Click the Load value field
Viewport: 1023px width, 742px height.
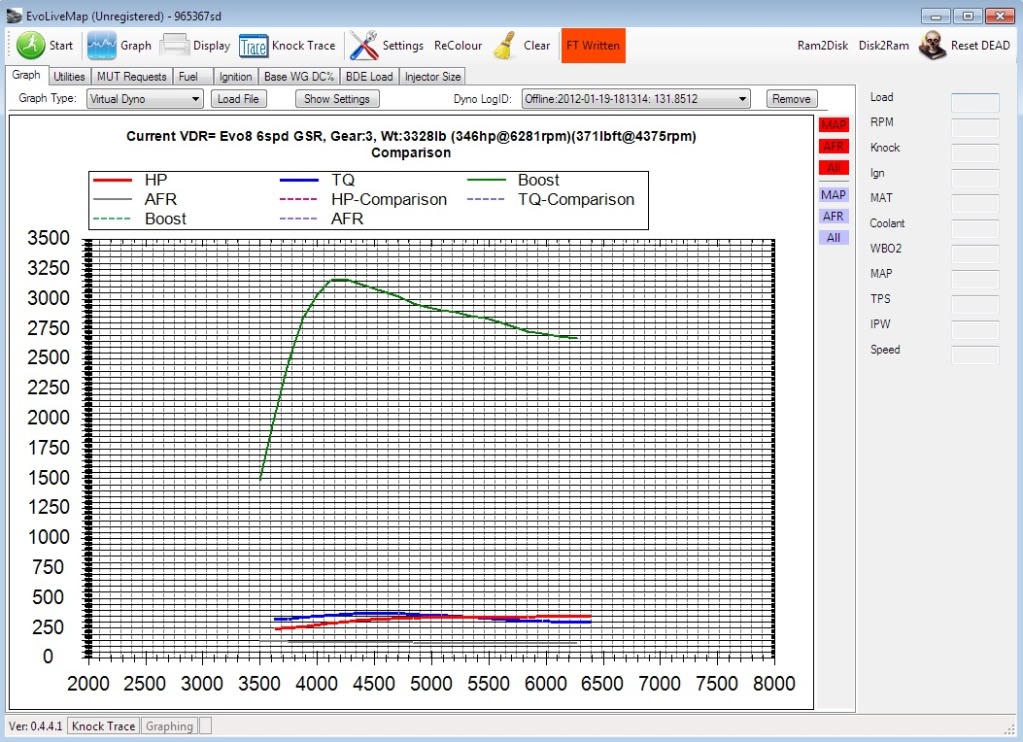pos(975,102)
